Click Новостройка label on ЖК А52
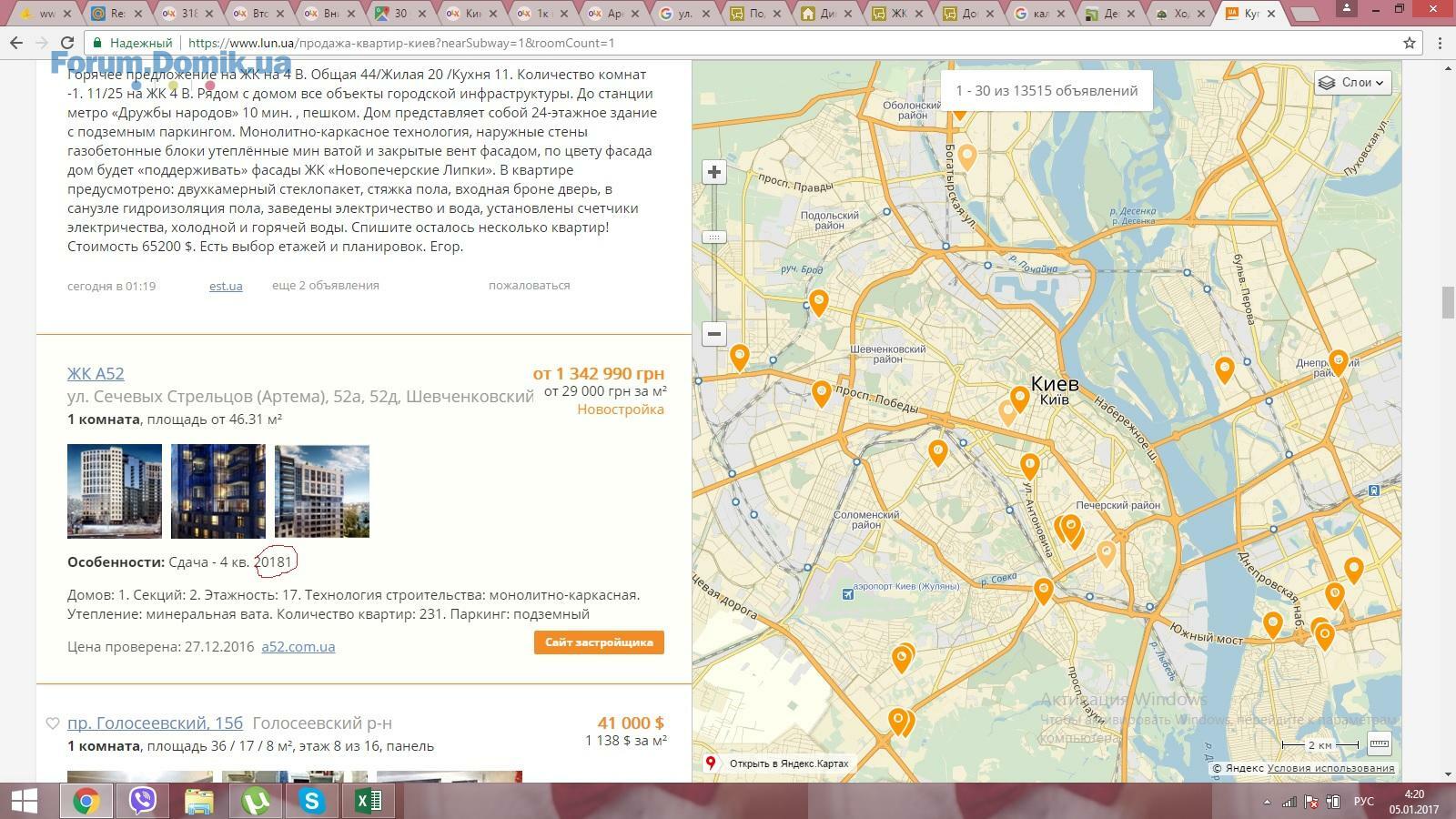This screenshot has width=1456, height=819. pos(621,409)
